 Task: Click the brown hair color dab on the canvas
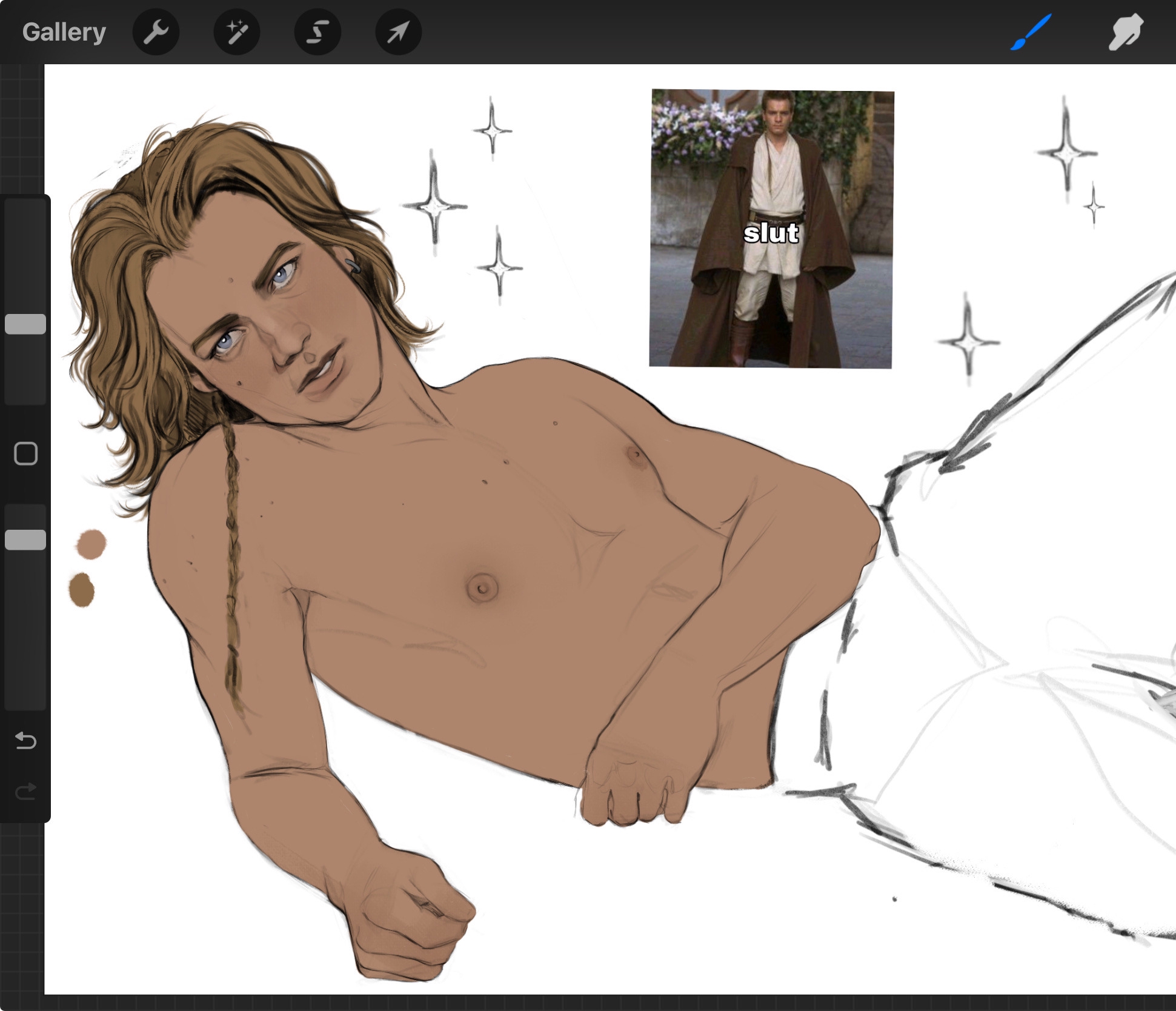coord(82,590)
